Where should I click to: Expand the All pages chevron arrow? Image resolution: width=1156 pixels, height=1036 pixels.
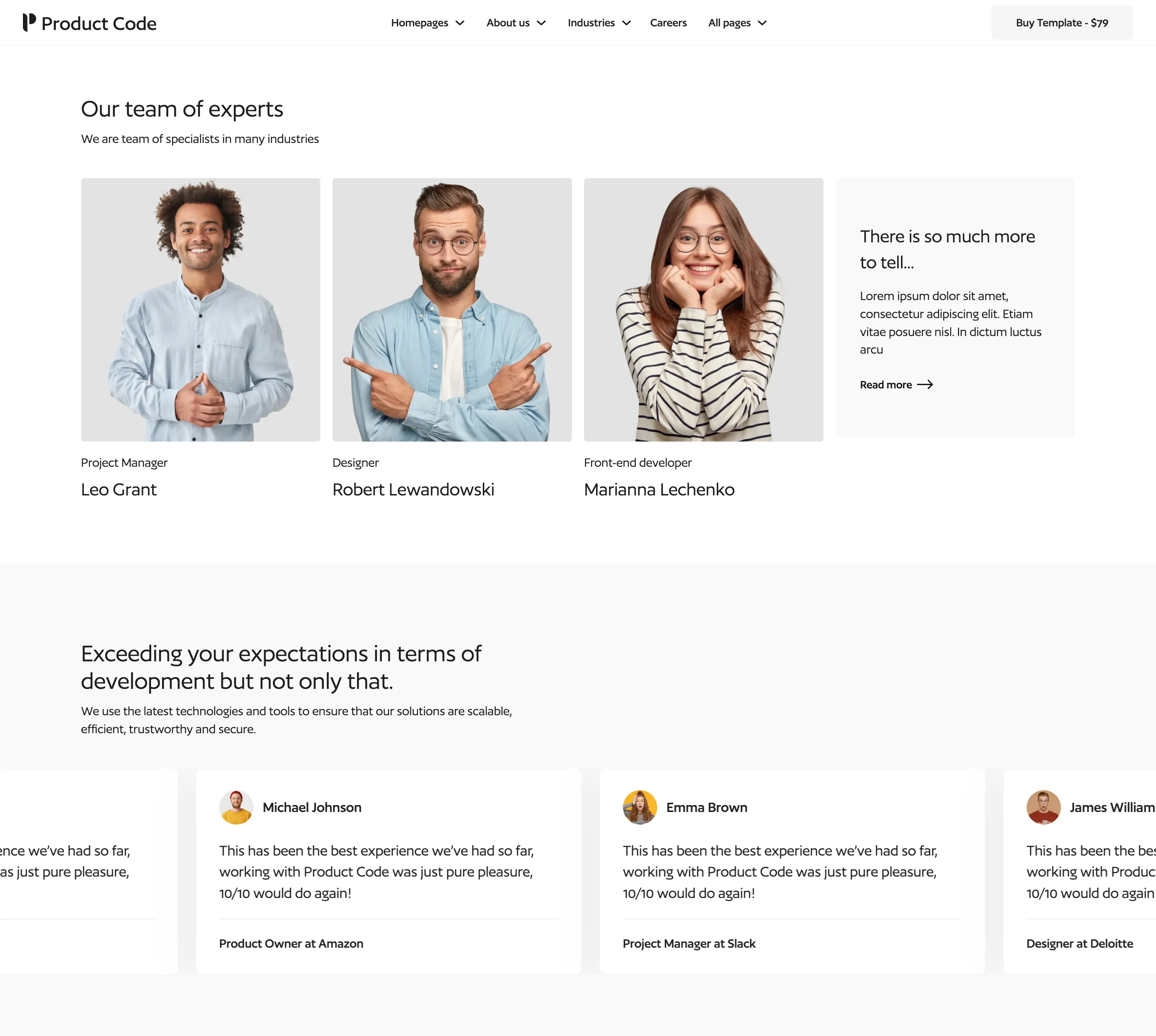point(762,23)
